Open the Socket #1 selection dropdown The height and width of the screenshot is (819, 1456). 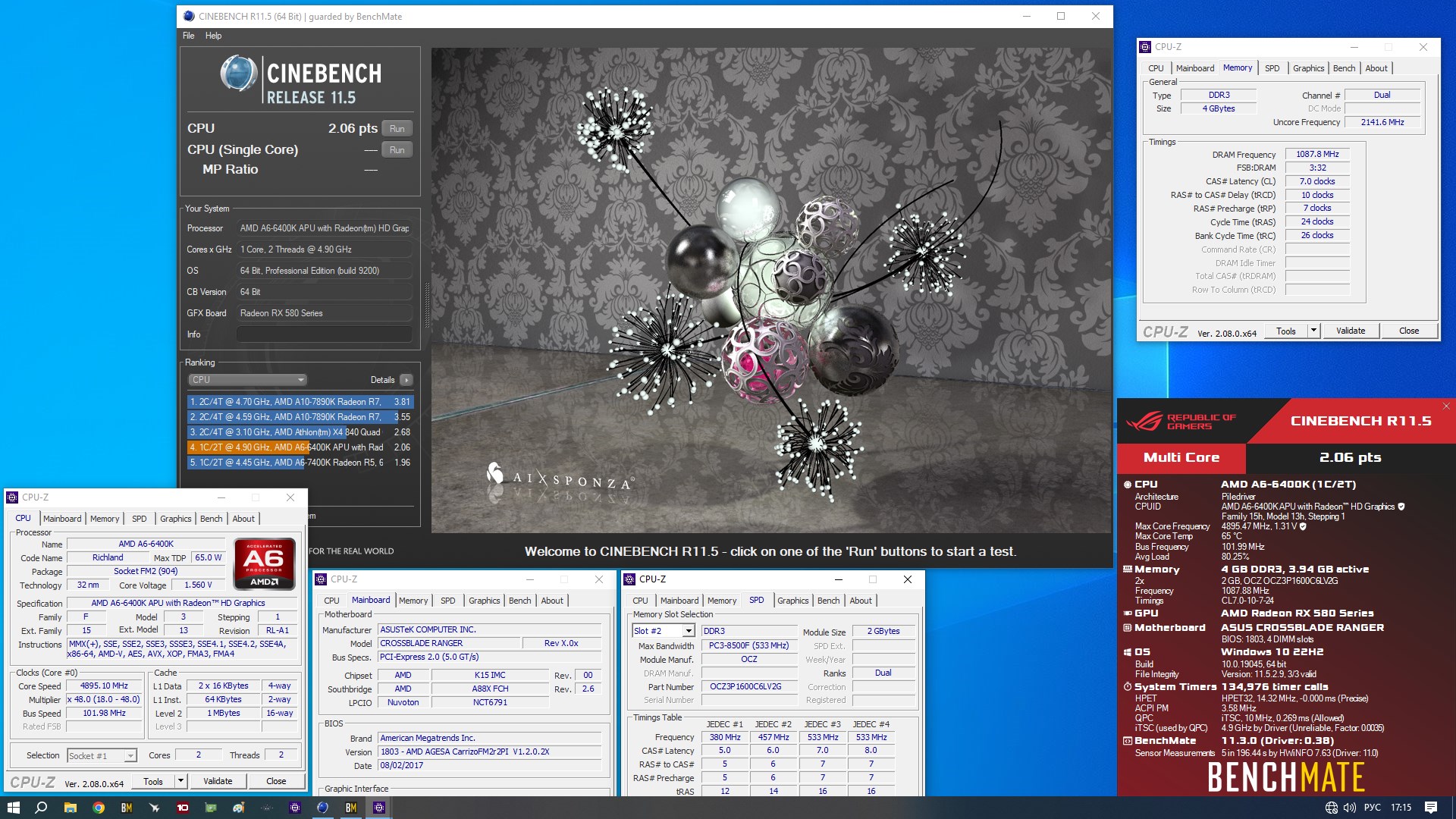click(102, 755)
